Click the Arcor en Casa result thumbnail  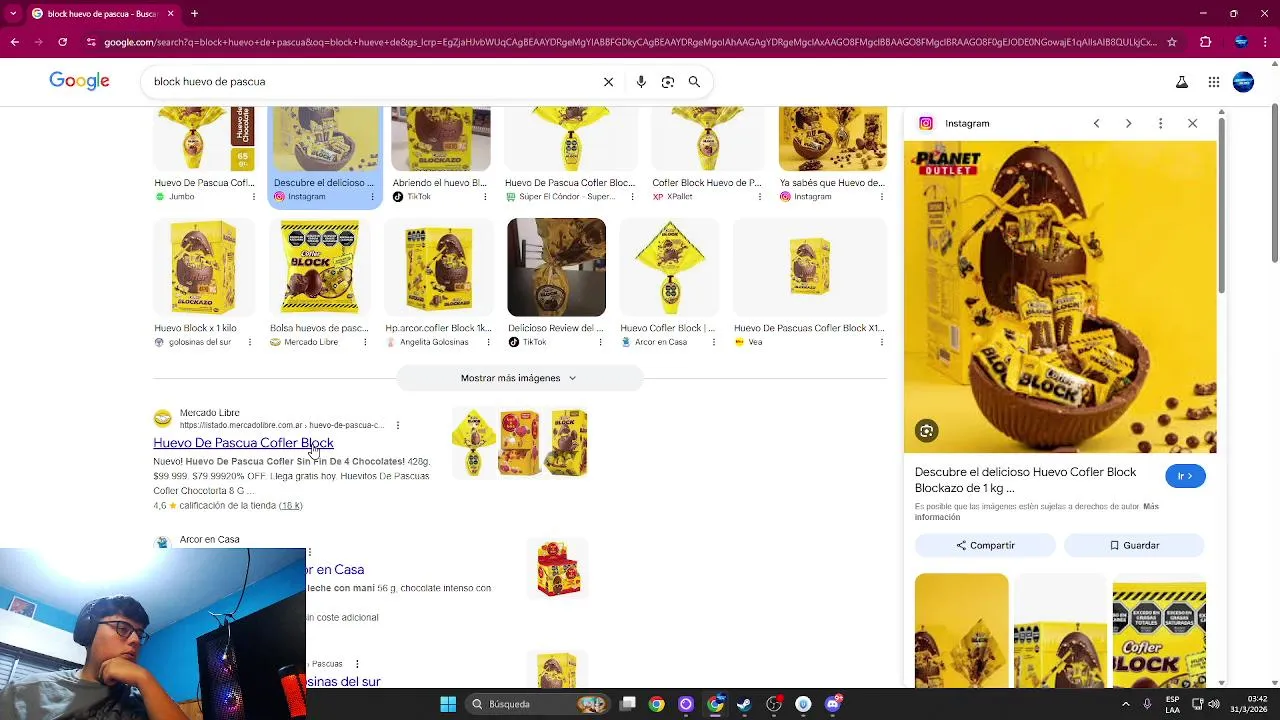(558, 568)
